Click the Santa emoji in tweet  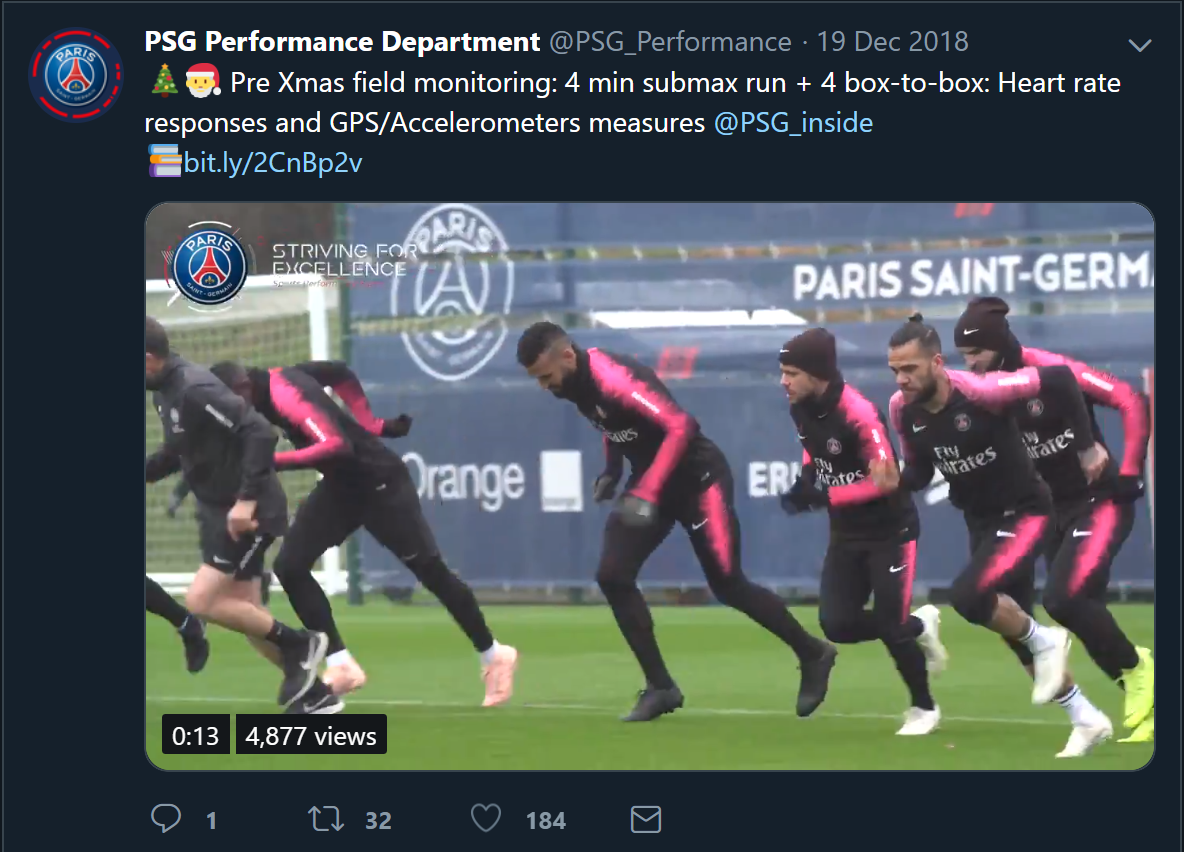click(202, 81)
